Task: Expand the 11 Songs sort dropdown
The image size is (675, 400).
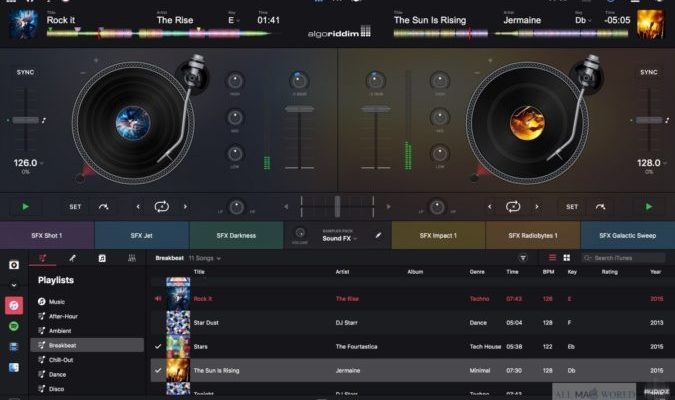Action: 205,258
